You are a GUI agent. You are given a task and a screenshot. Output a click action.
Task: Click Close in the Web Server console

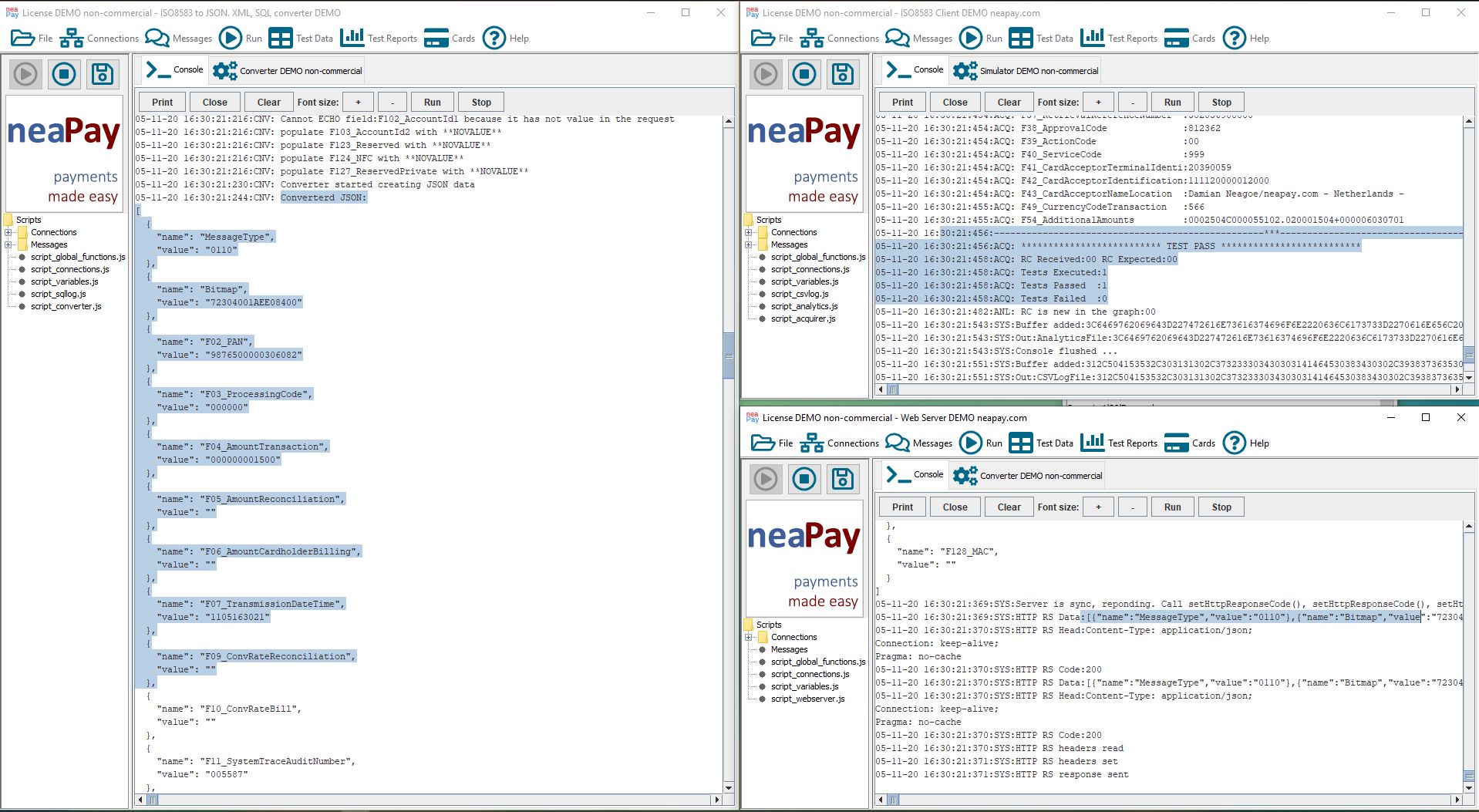click(x=955, y=507)
